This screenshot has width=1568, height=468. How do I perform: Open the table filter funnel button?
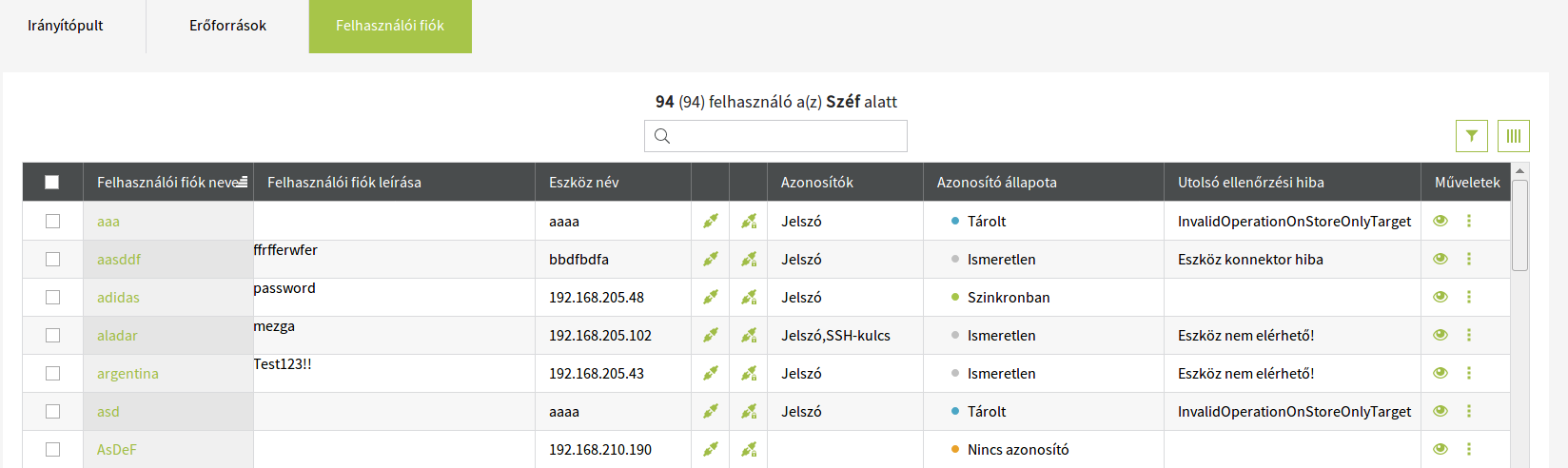(x=1471, y=136)
